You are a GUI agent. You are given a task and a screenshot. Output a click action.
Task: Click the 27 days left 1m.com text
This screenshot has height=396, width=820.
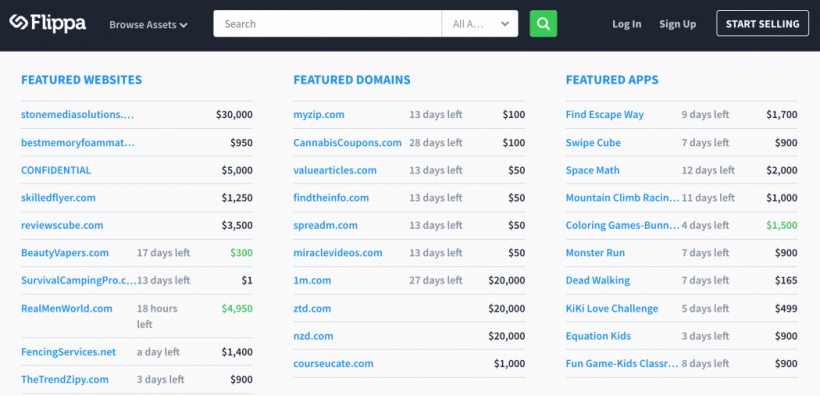[x=436, y=280]
